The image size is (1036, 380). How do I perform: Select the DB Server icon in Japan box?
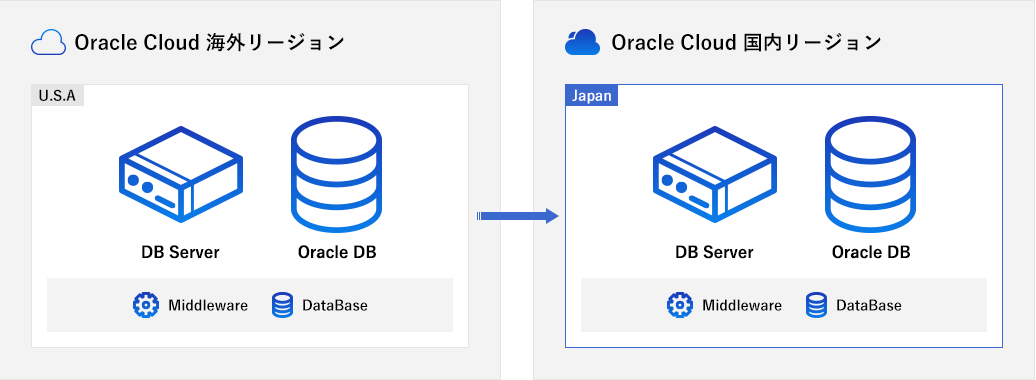tap(715, 174)
